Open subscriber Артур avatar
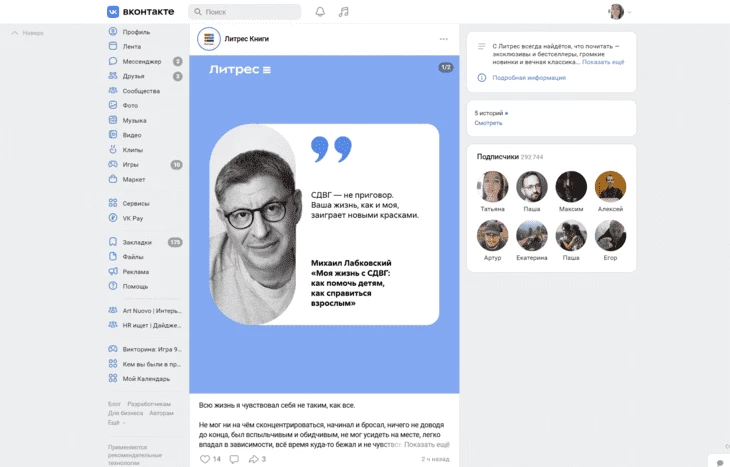The width and height of the screenshot is (730, 467). click(493, 235)
